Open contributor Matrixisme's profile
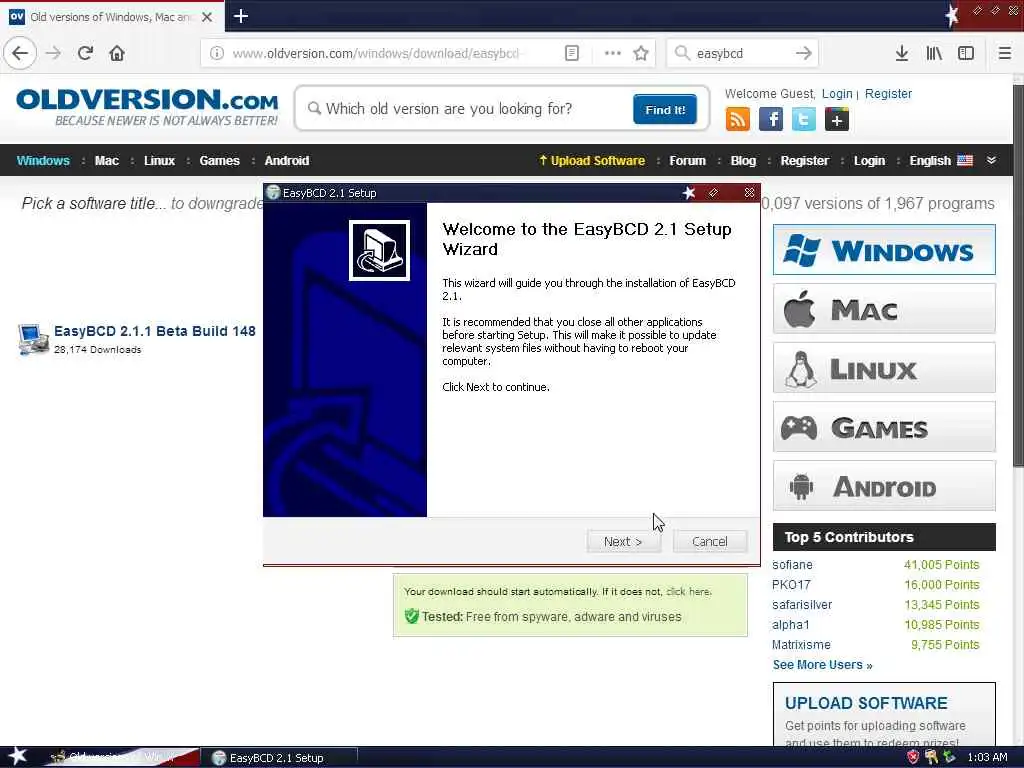This screenshot has width=1024, height=768. [x=801, y=645]
